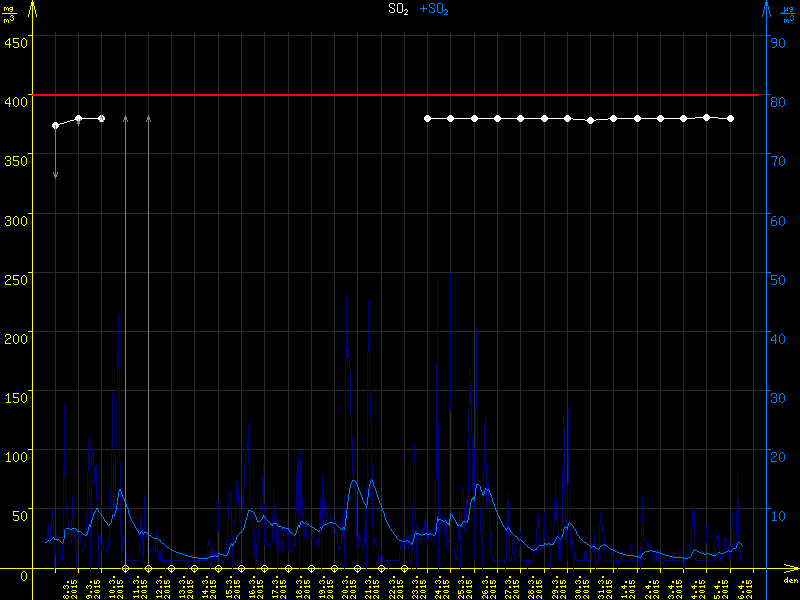
Task: Click the blue unit label at top right
Action: 788,14
